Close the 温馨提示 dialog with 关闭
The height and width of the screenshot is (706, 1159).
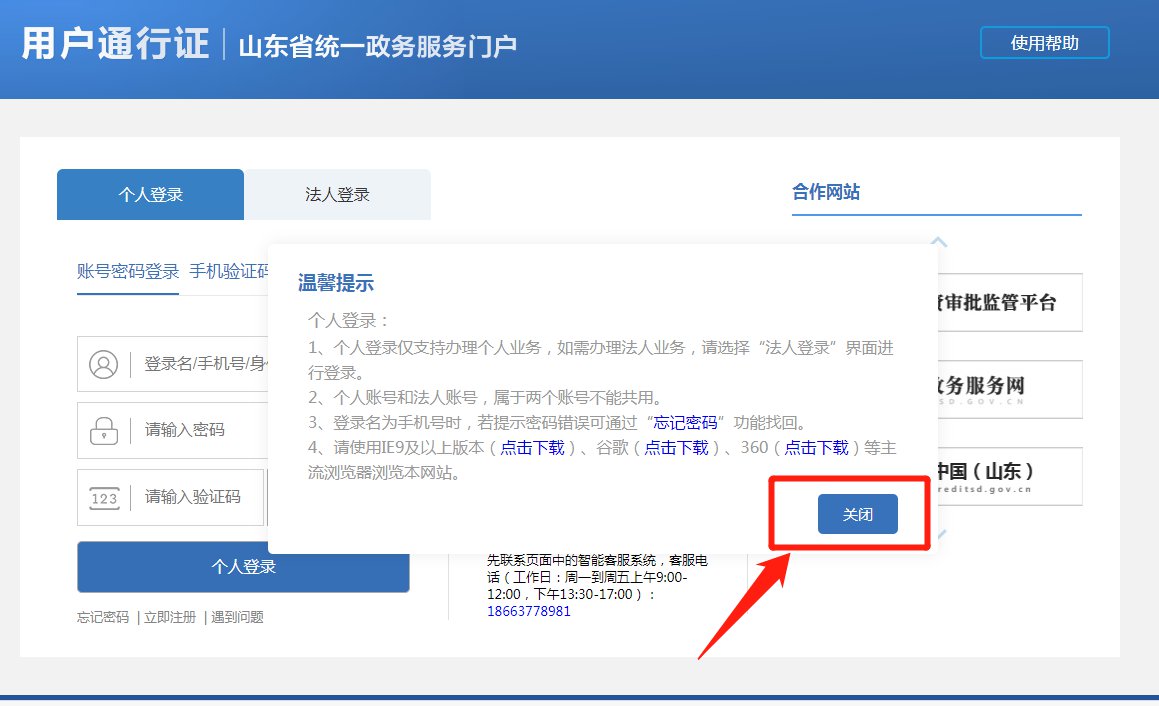point(857,514)
